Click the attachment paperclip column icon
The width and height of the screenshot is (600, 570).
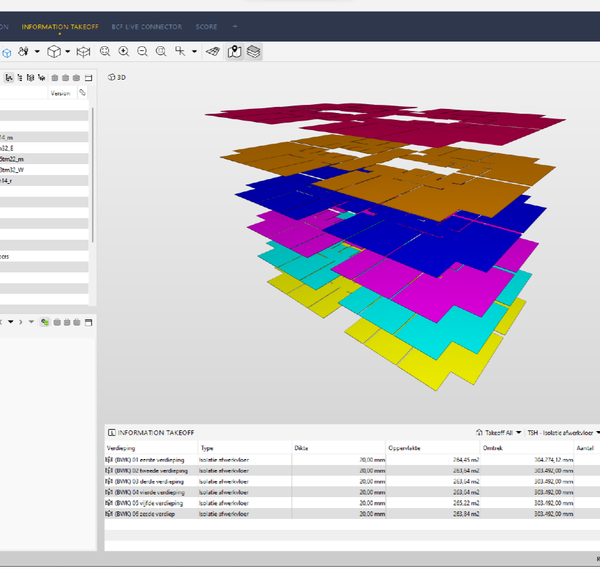83,92
